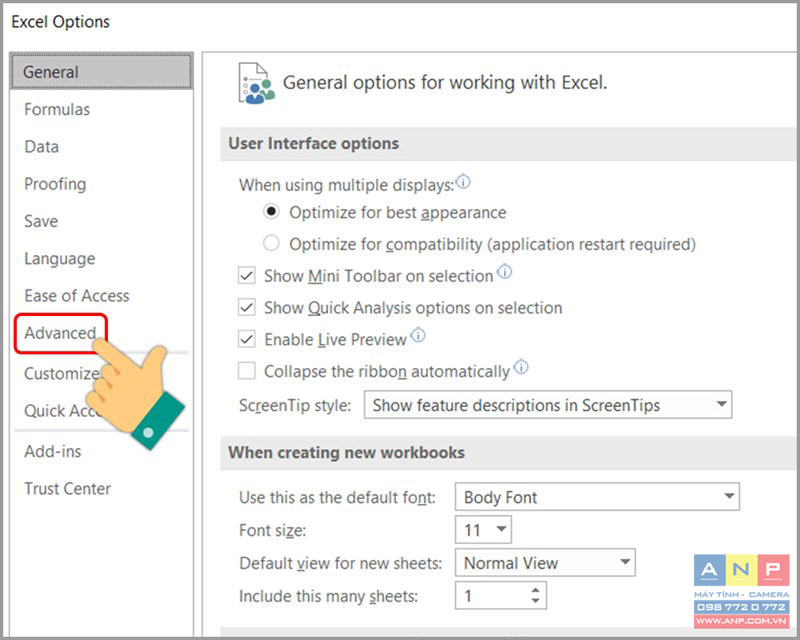800x640 pixels.
Task: Expand Default view for new sheets dropdown
Action: (545, 562)
